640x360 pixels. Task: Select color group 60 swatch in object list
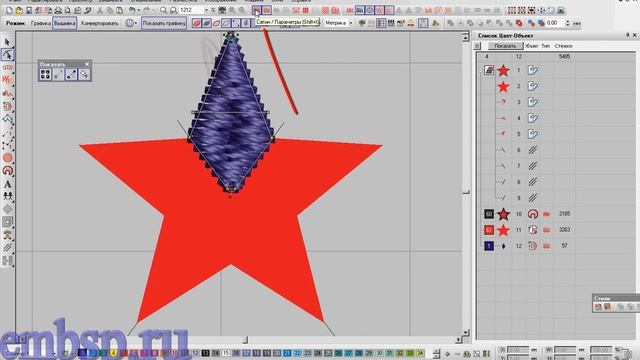click(489, 214)
